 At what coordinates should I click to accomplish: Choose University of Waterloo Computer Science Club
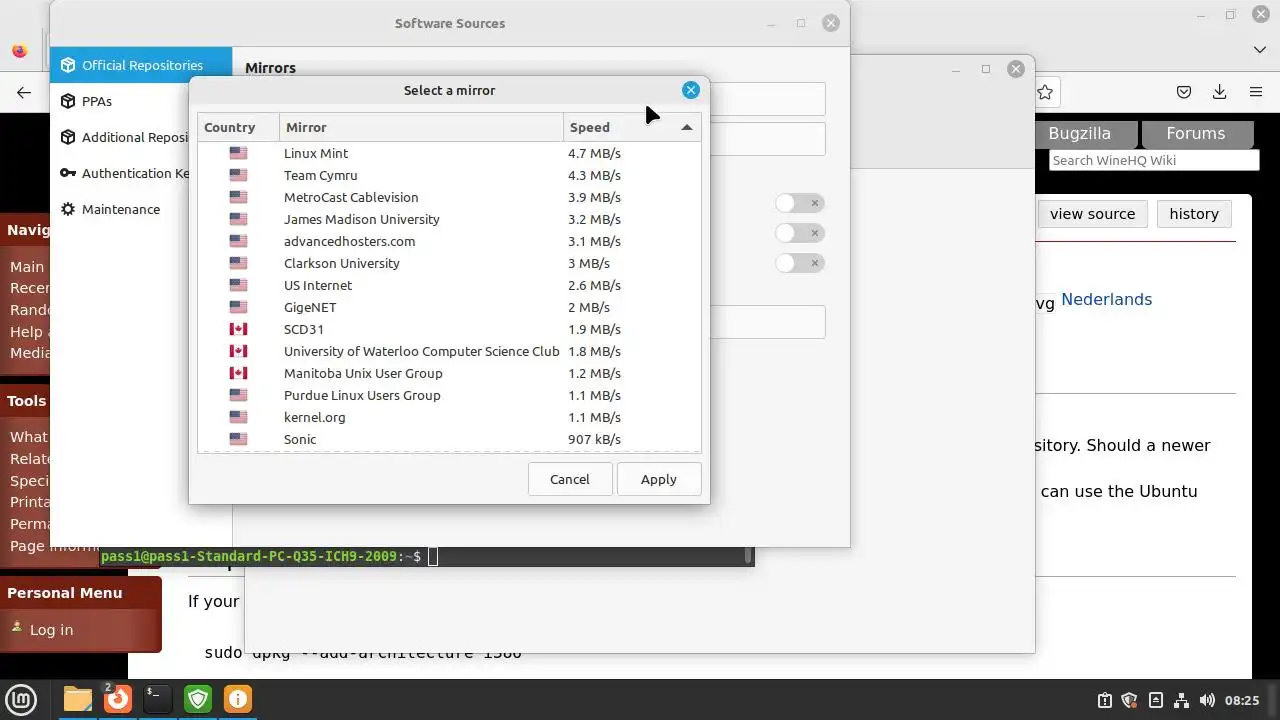pos(449,351)
